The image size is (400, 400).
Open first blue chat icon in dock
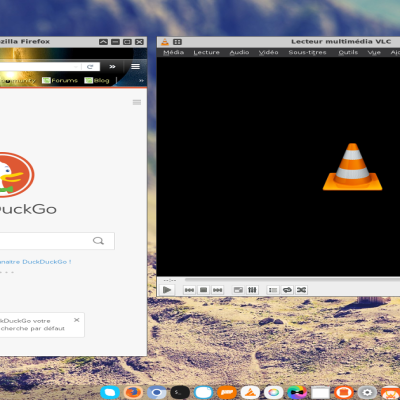110,392
